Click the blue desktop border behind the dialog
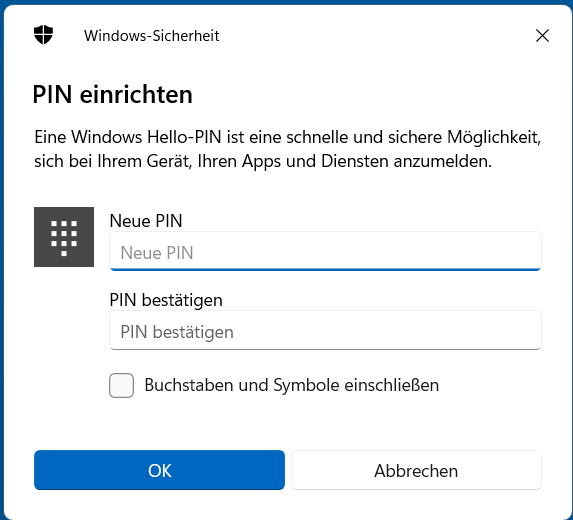This screenshot has height=520, width=573. (x=1, y=256)
